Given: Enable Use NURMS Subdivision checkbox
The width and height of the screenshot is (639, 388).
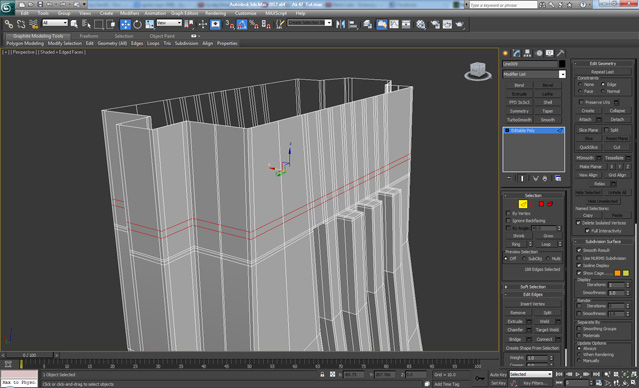Looking at the screenshot, I should tap(579, 258).
